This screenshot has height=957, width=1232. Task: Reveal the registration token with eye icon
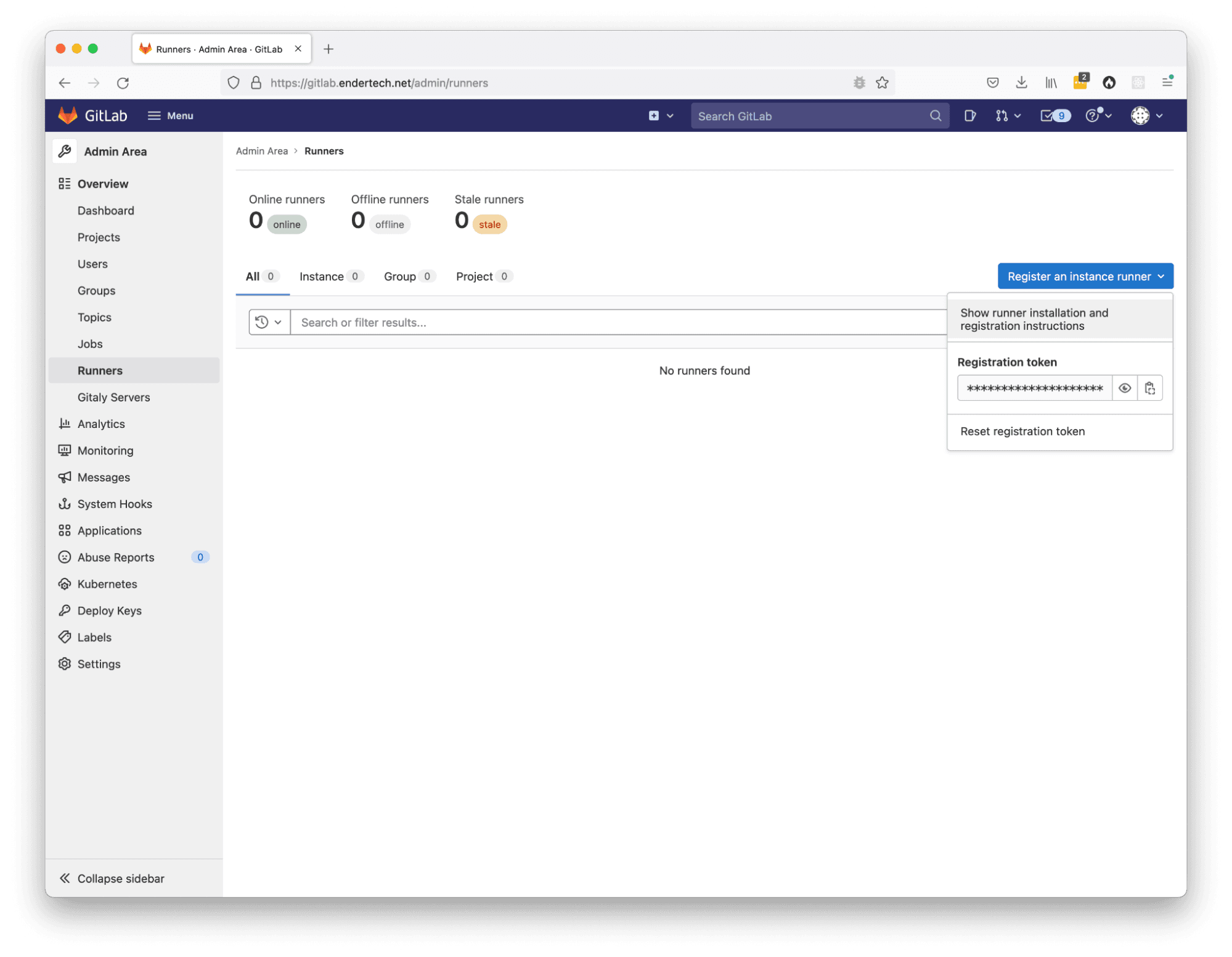1124,388
